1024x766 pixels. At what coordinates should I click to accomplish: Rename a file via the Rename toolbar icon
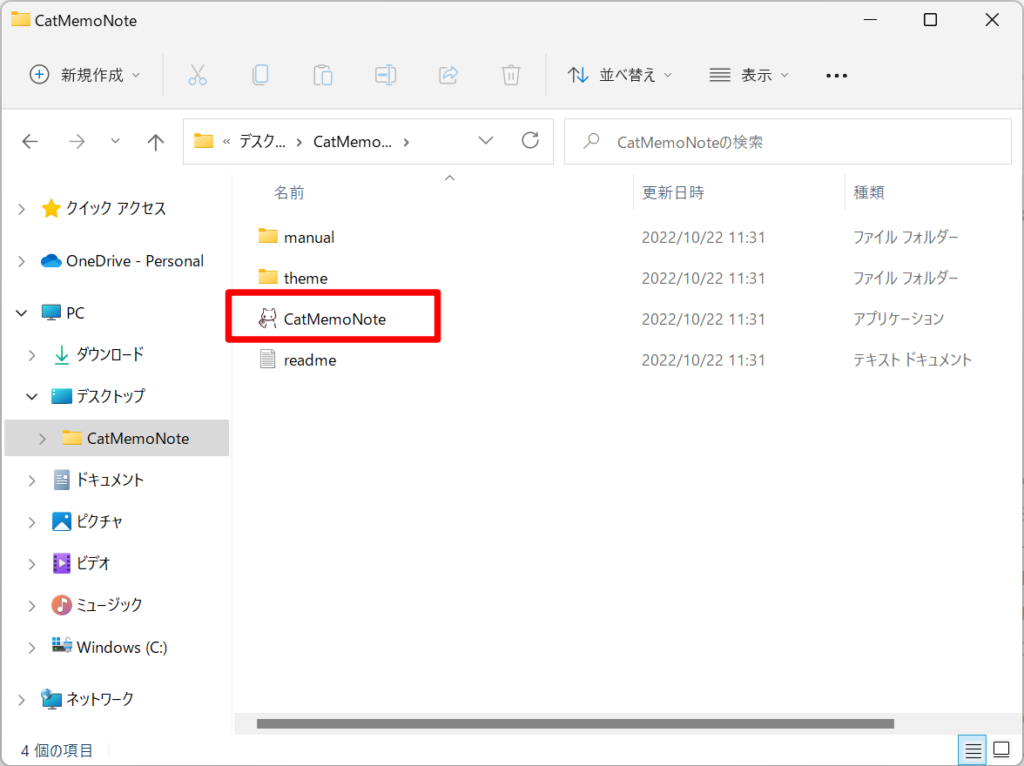coord(385,75)
